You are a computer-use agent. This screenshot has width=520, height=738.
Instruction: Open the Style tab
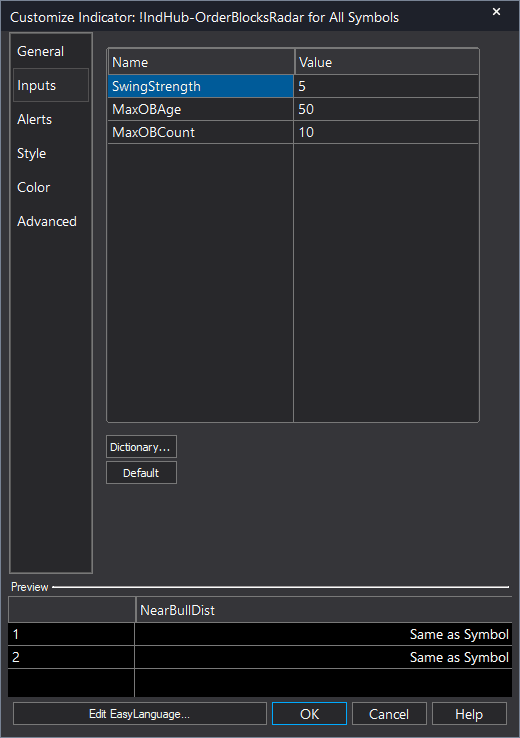click(x=51, y=153)
